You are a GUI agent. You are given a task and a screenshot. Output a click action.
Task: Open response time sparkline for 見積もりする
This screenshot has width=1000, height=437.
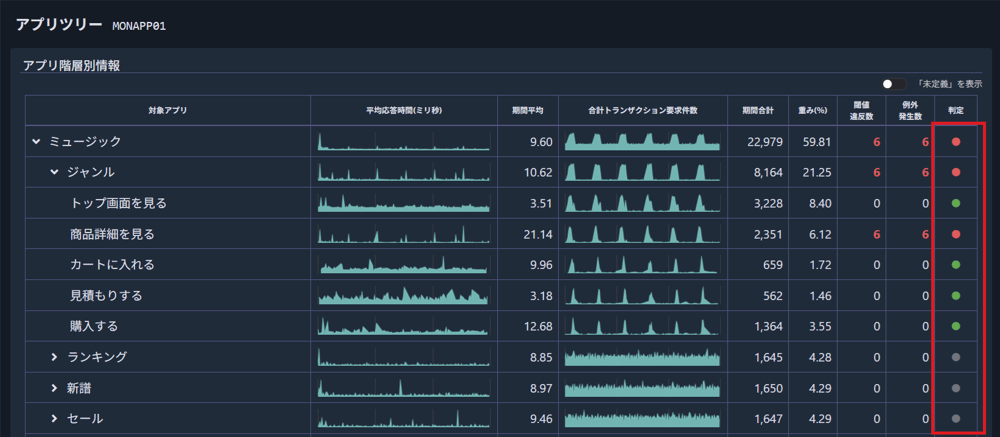[404, 296]
